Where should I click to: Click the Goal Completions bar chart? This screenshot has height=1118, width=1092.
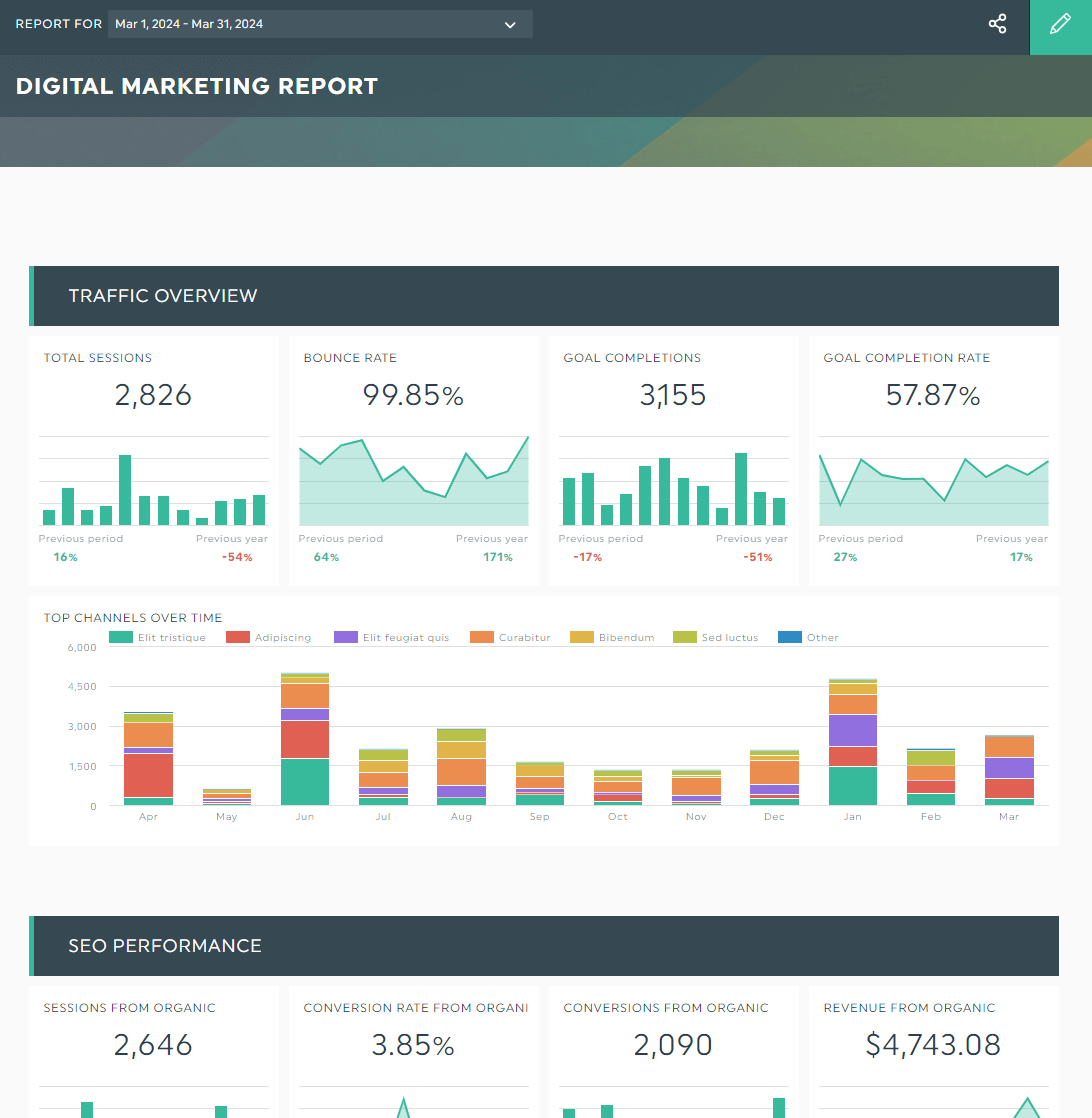[674, 481]
